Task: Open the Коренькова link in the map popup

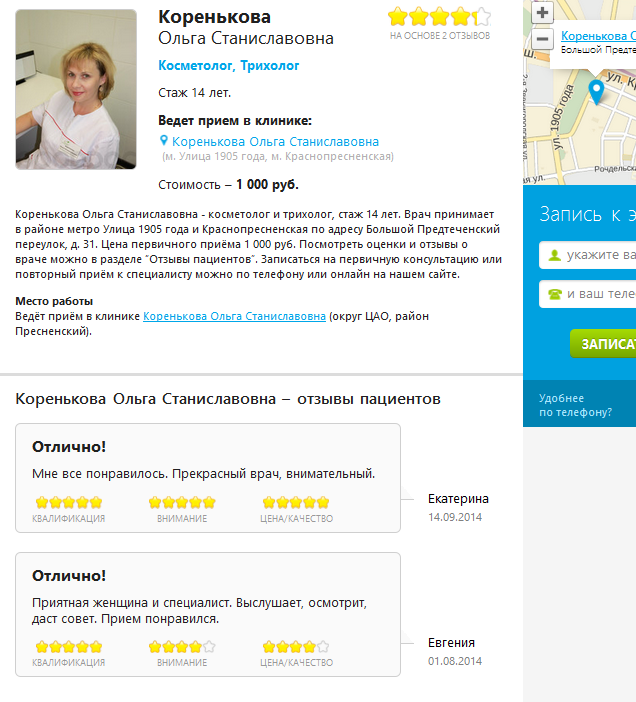Action: click(598, 36)
